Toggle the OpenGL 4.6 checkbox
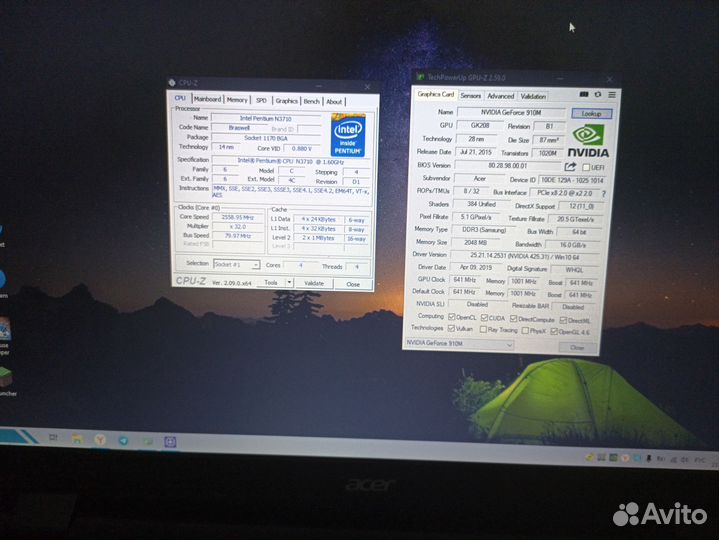Image resolution: width=719 pixels, height=540 pixels. click(x=554, y=331)
